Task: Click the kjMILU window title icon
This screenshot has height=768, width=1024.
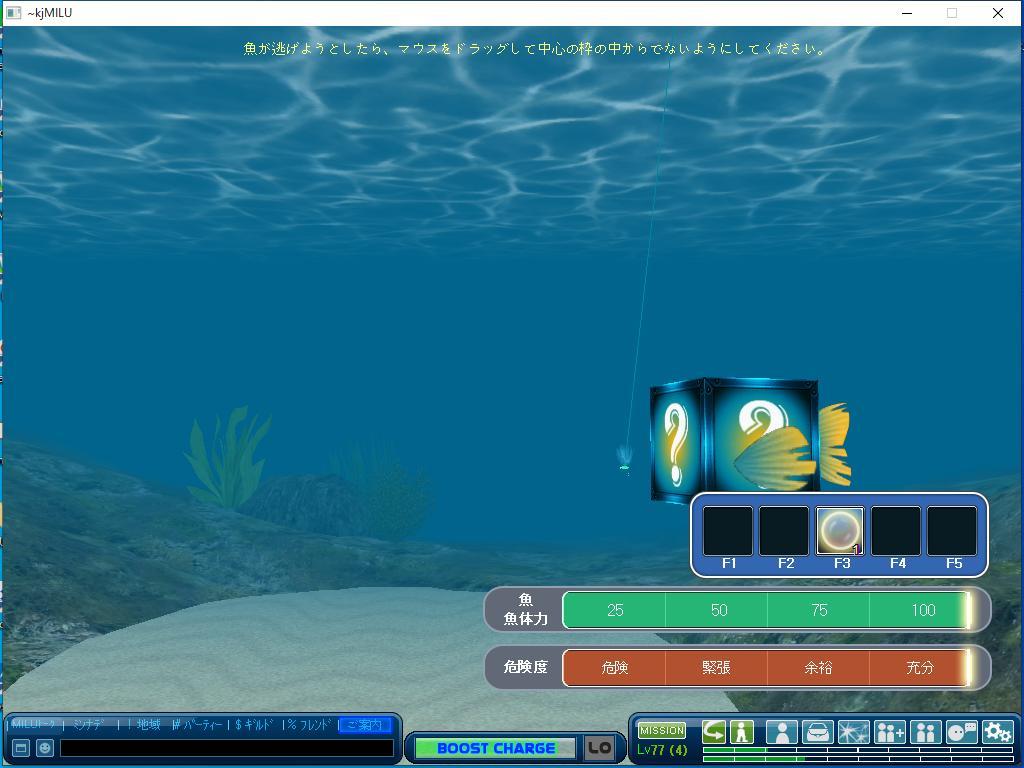Action: (13, 12)
